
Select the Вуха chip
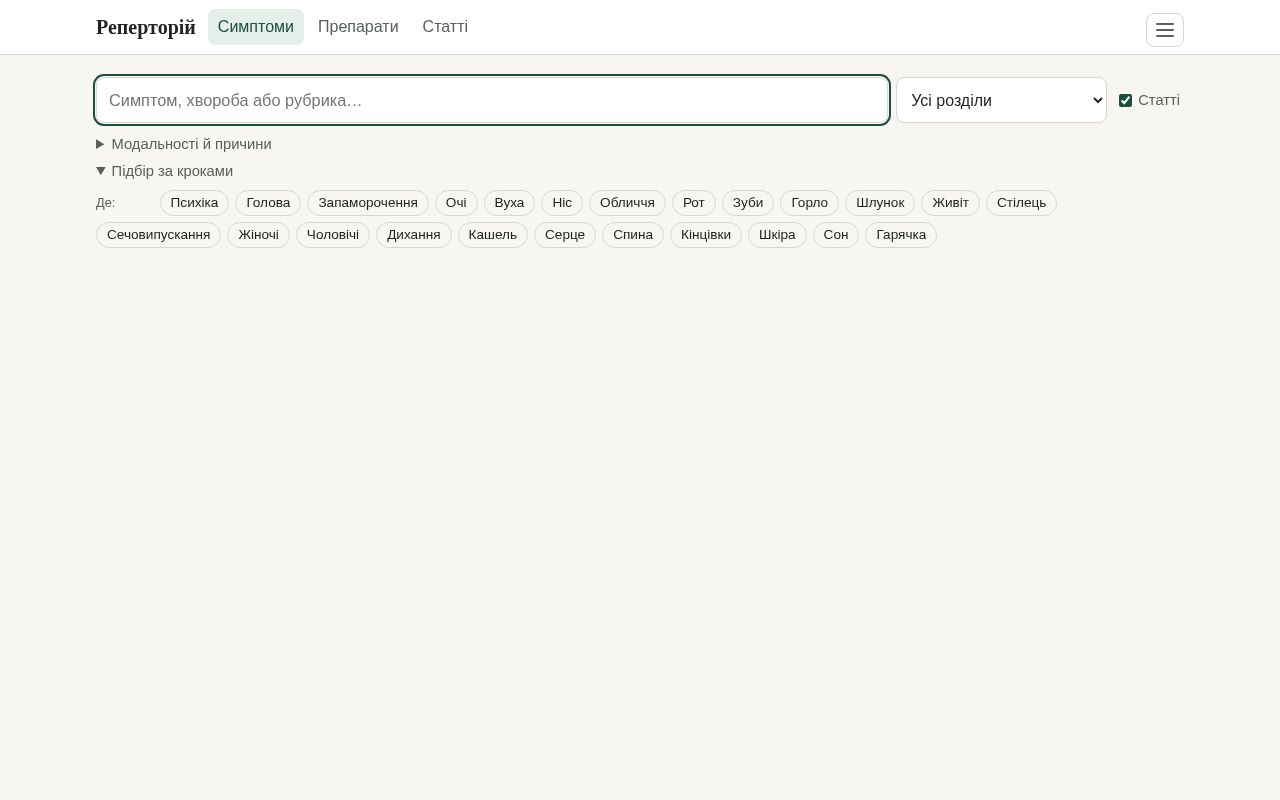point(509,203)
